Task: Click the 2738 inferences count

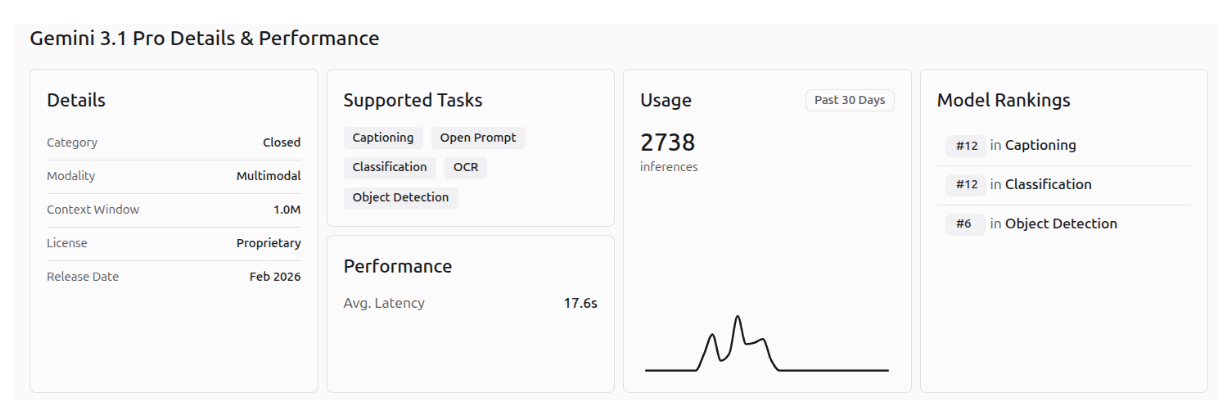Action: coord(668,143)
